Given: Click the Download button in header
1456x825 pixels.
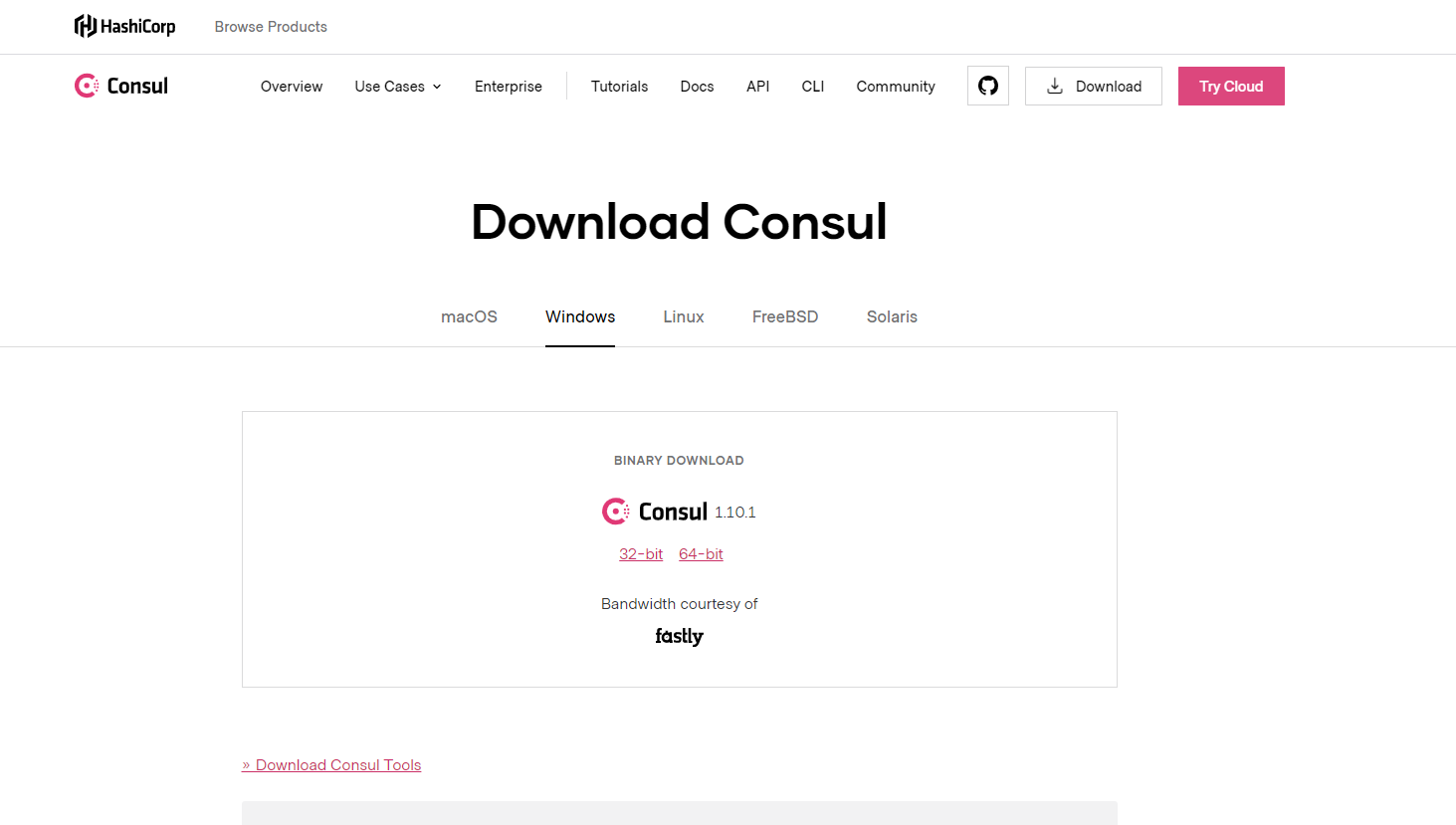Looking at the screenshot, I should pos(1094,86).
